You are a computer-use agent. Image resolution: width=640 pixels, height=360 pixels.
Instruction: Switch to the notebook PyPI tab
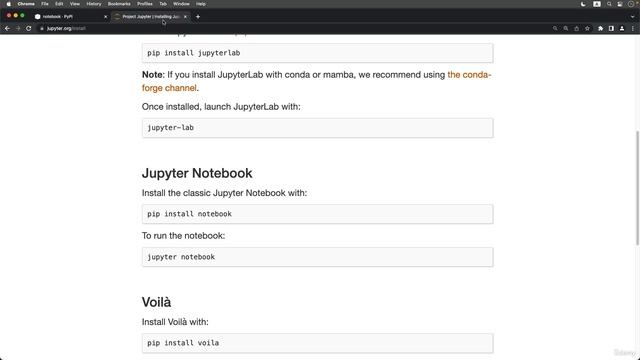(69, 17)
